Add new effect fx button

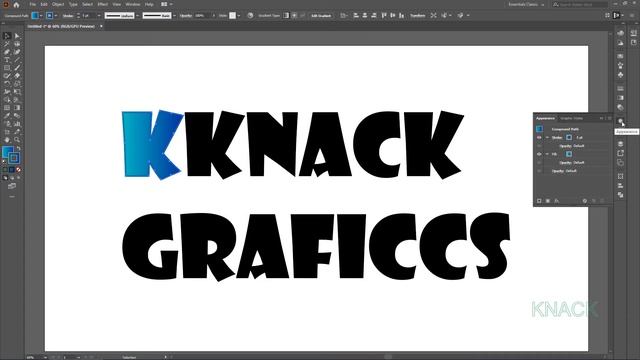click(x=557, y=201)
